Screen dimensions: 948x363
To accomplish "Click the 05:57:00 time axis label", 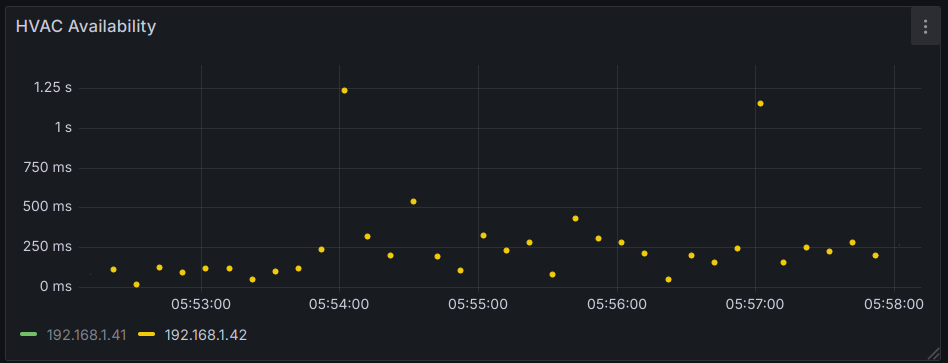I will (x=755, y=305).
